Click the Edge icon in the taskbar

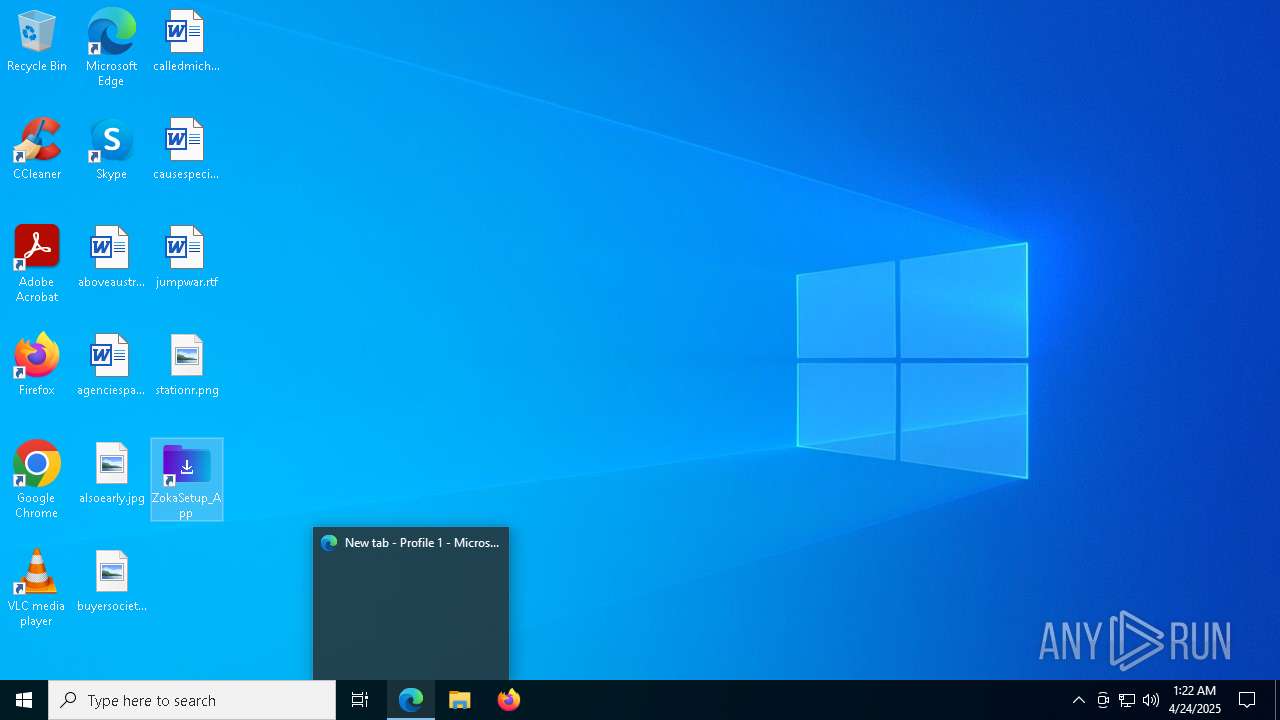coord(411,700)
